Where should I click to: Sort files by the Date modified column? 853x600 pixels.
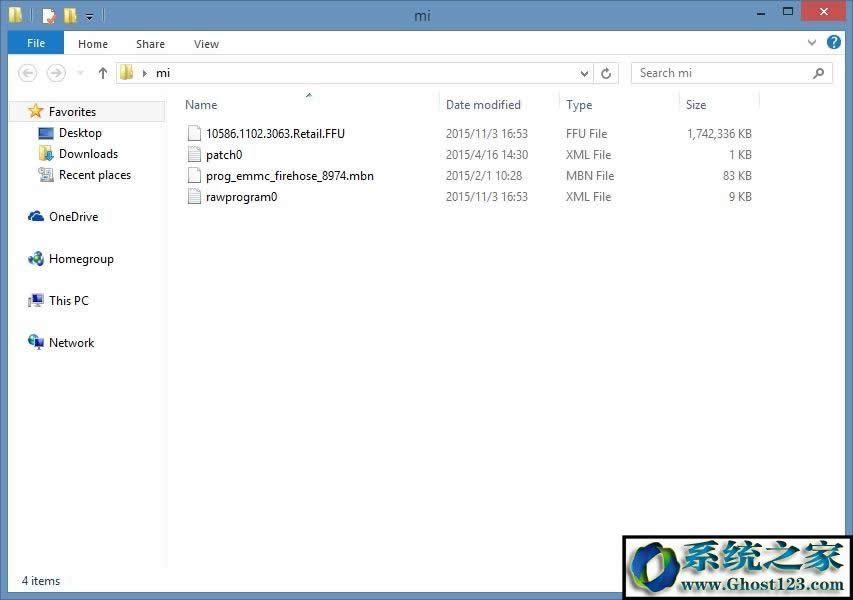click(x=483, y=105)
